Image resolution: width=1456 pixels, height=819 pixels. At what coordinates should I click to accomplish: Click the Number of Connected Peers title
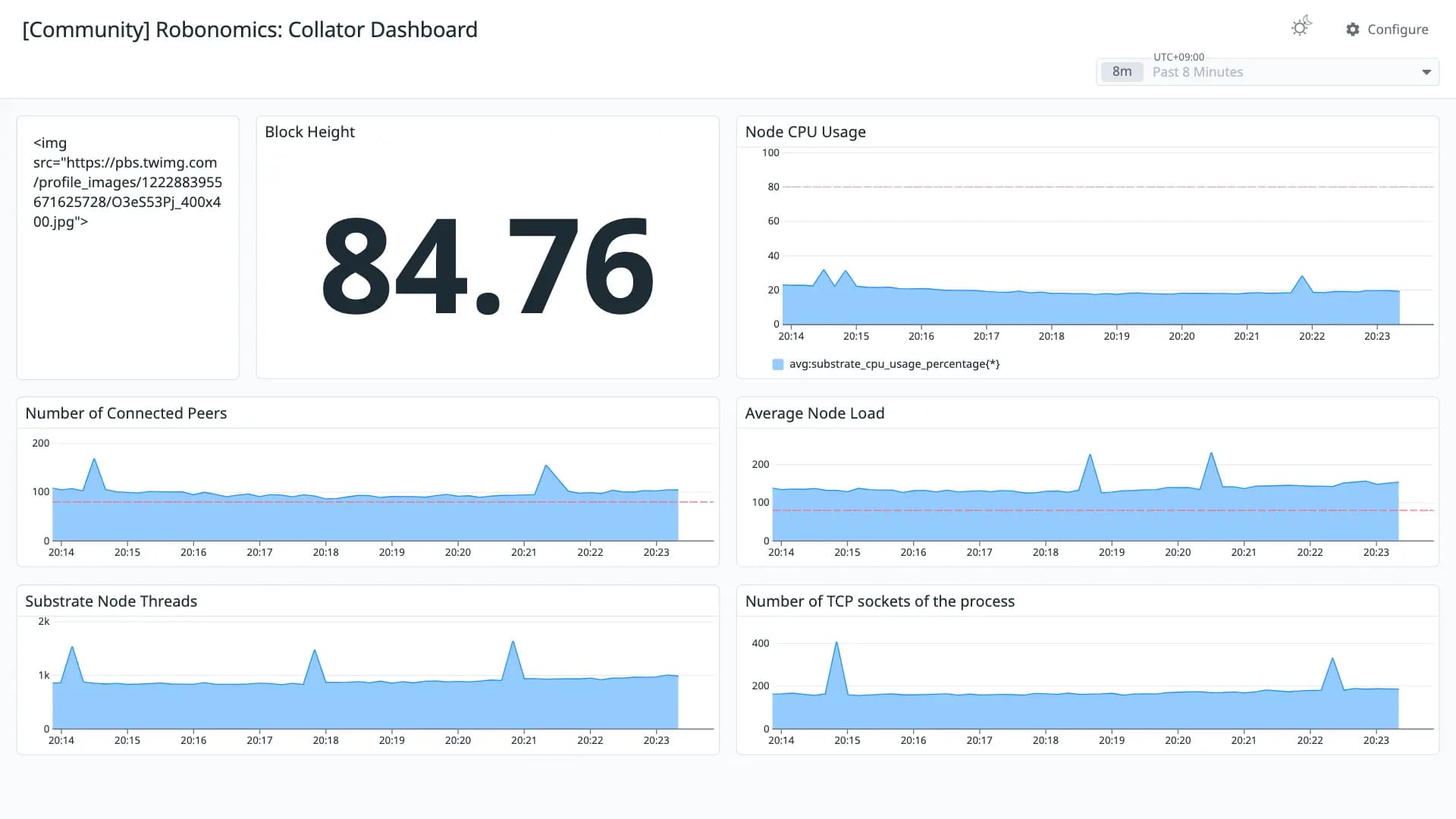click(126, 413)
